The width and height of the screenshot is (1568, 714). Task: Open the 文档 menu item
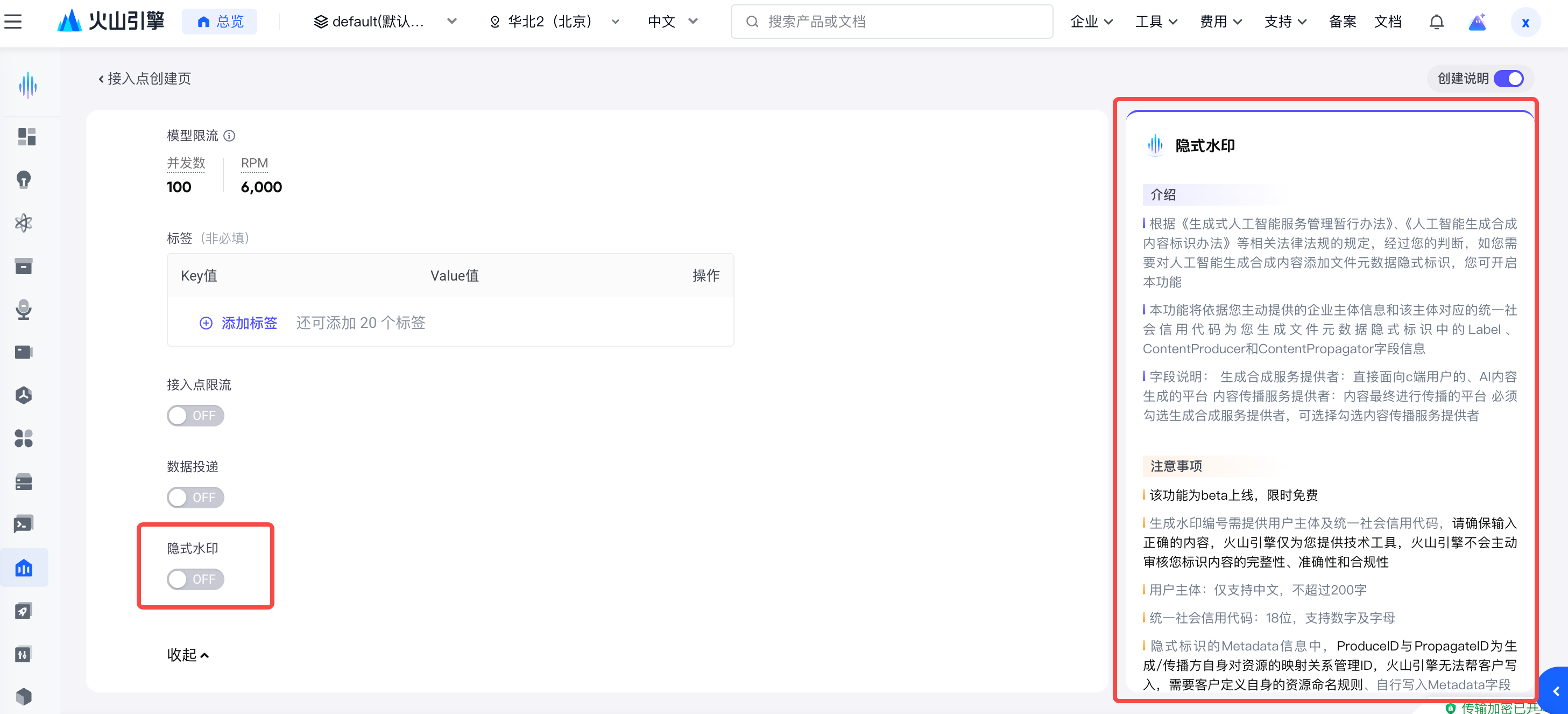point(1387,22)
